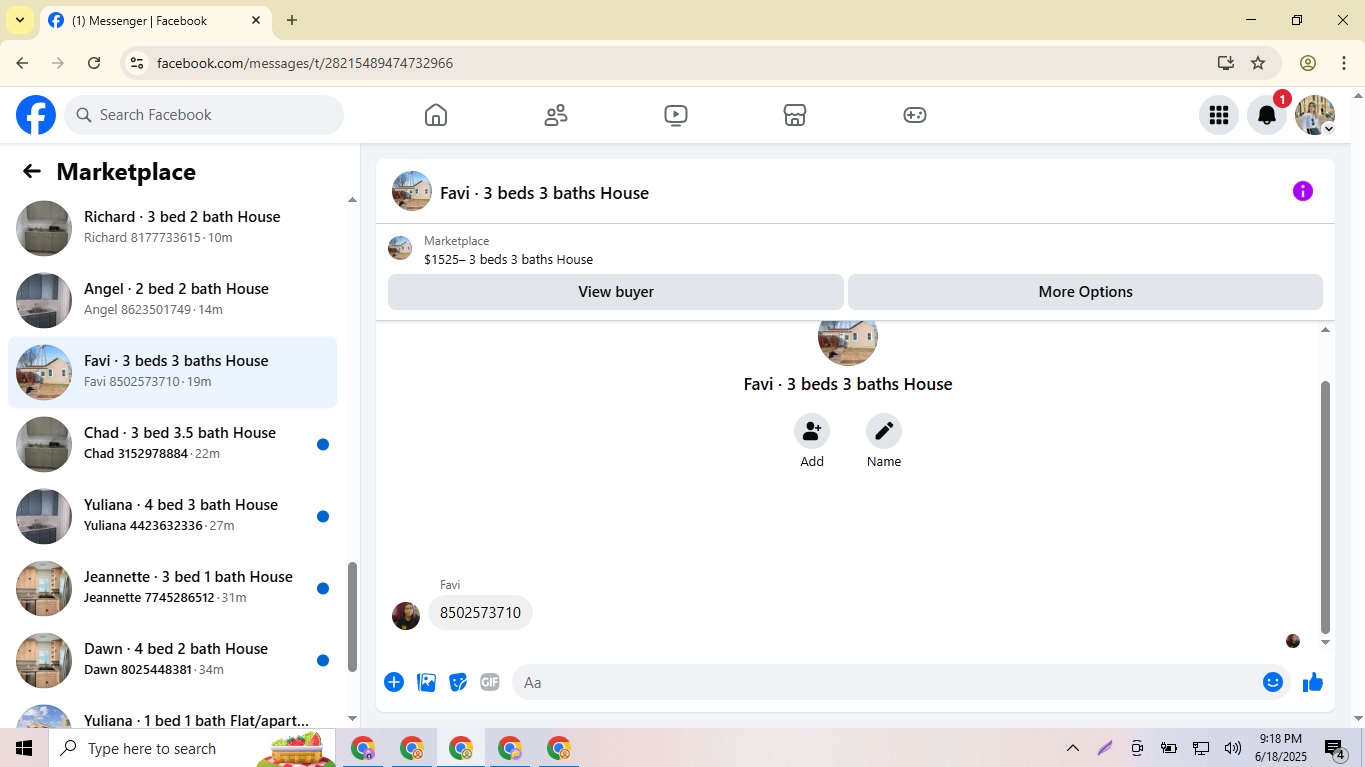Image resolution: width=1365 pixels, height=767 pixels.
Task: Open the emoji picker in the message box
Action: 1273,682
